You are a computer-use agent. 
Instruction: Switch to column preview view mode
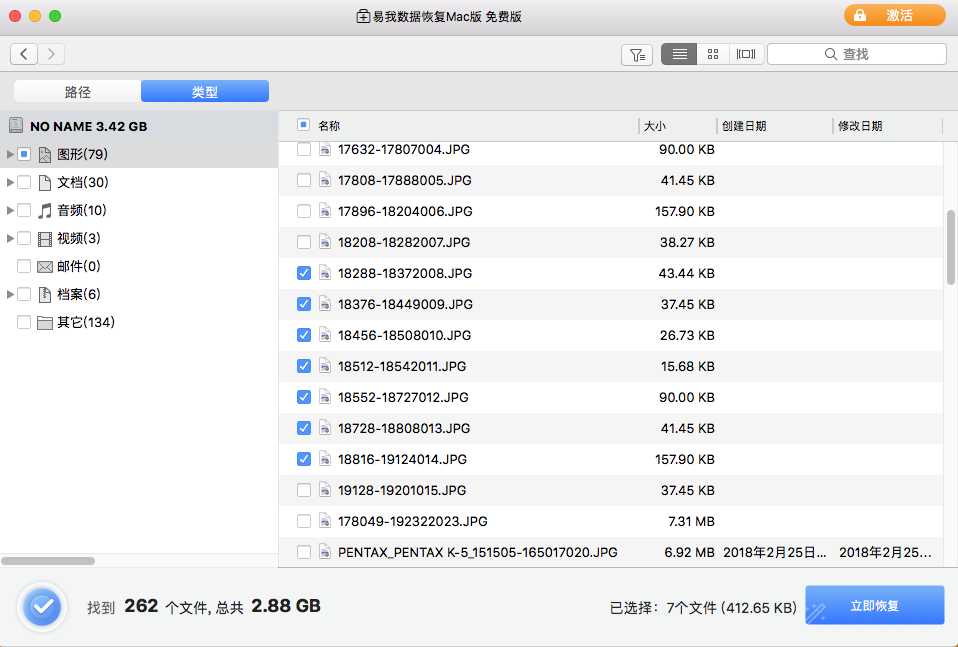click(x=745, y=54)
